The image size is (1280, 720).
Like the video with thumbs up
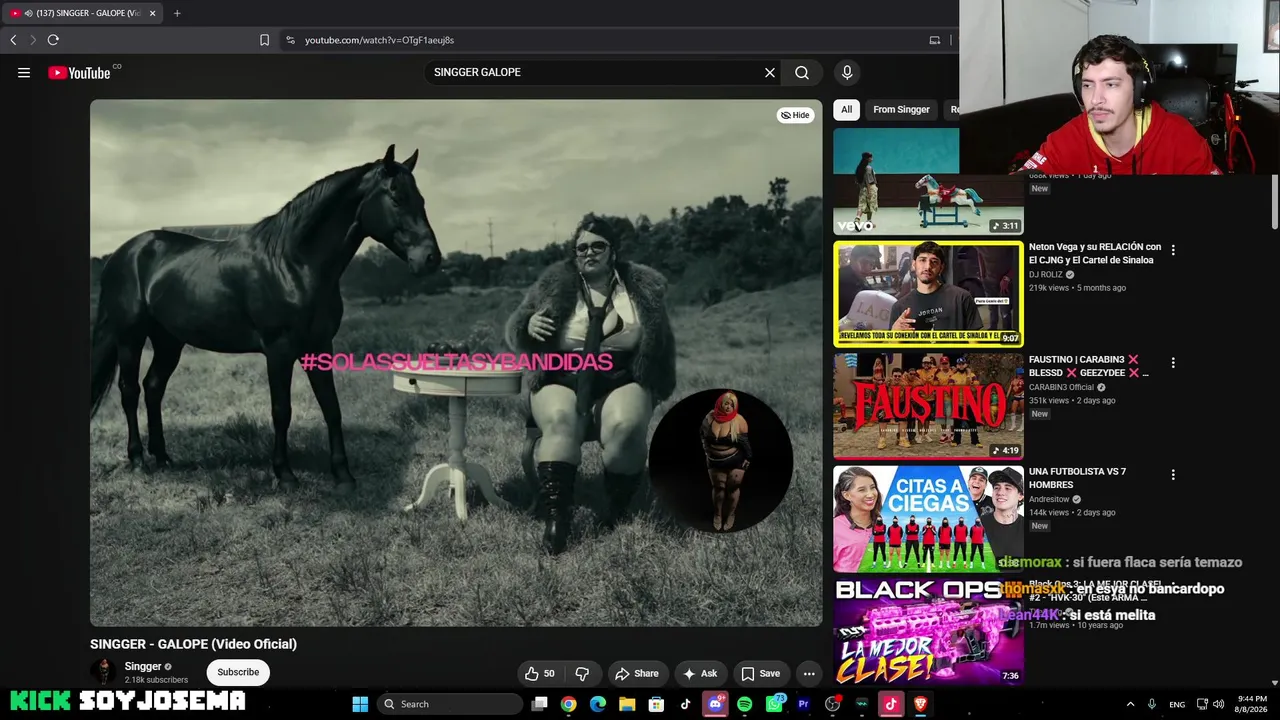[x=540, y=673]
